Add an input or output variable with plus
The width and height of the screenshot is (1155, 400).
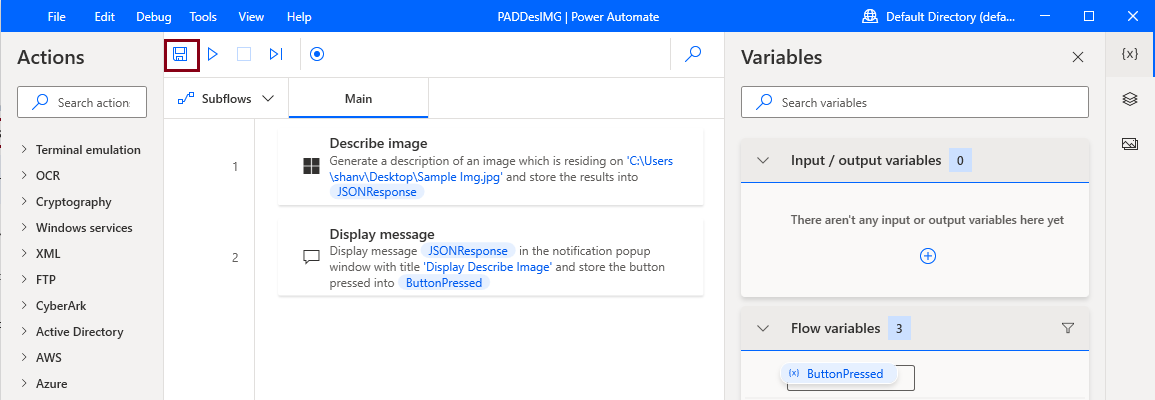tap(928, 256)
